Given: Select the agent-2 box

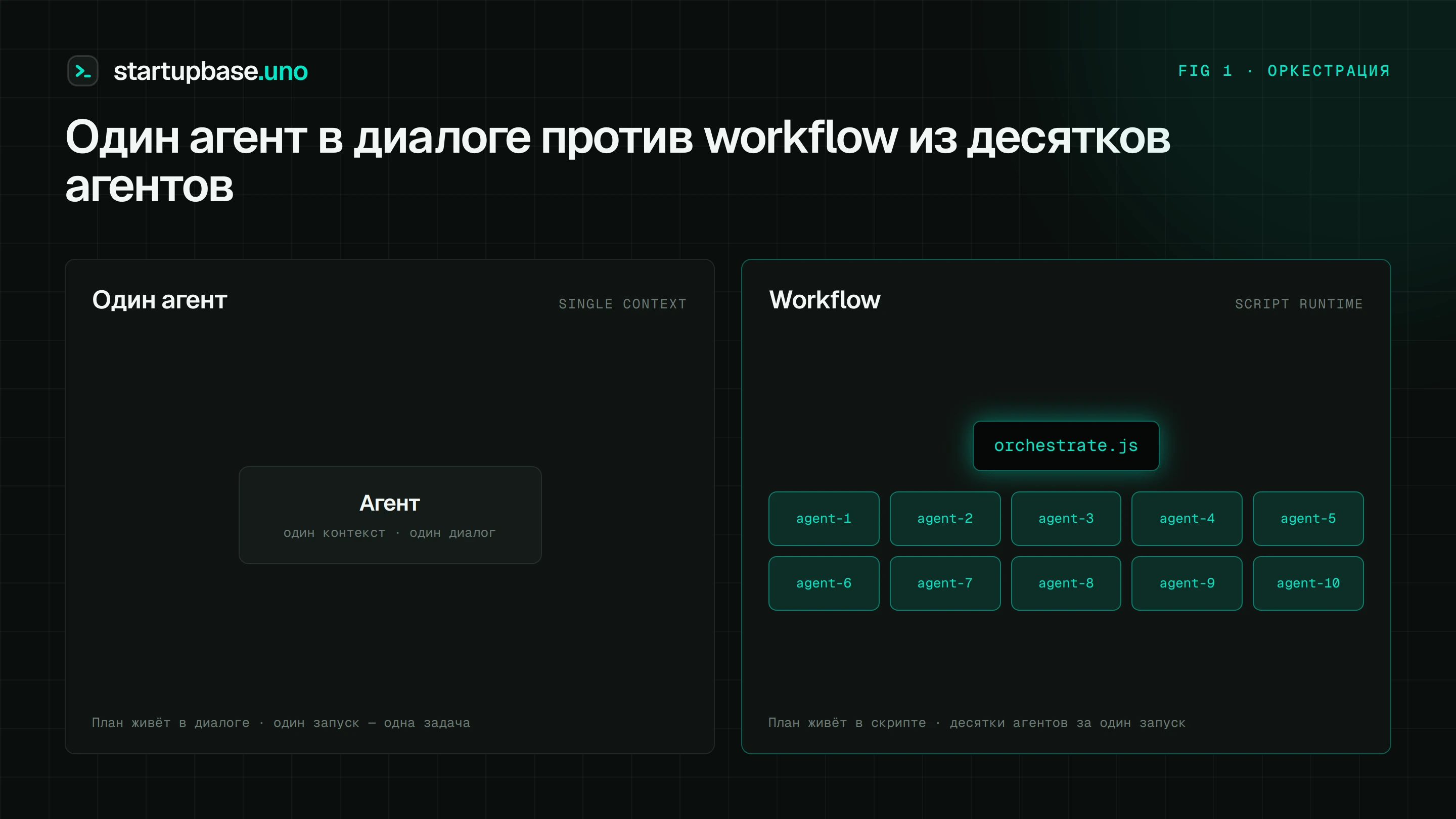Looking at the screenshot, I should click(944, 518).
